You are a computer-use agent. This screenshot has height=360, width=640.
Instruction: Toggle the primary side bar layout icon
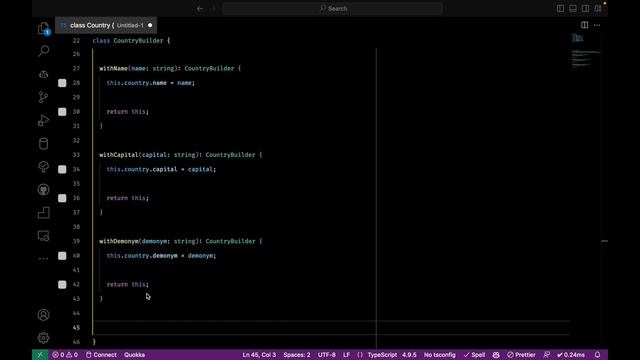tap(560, 9)
